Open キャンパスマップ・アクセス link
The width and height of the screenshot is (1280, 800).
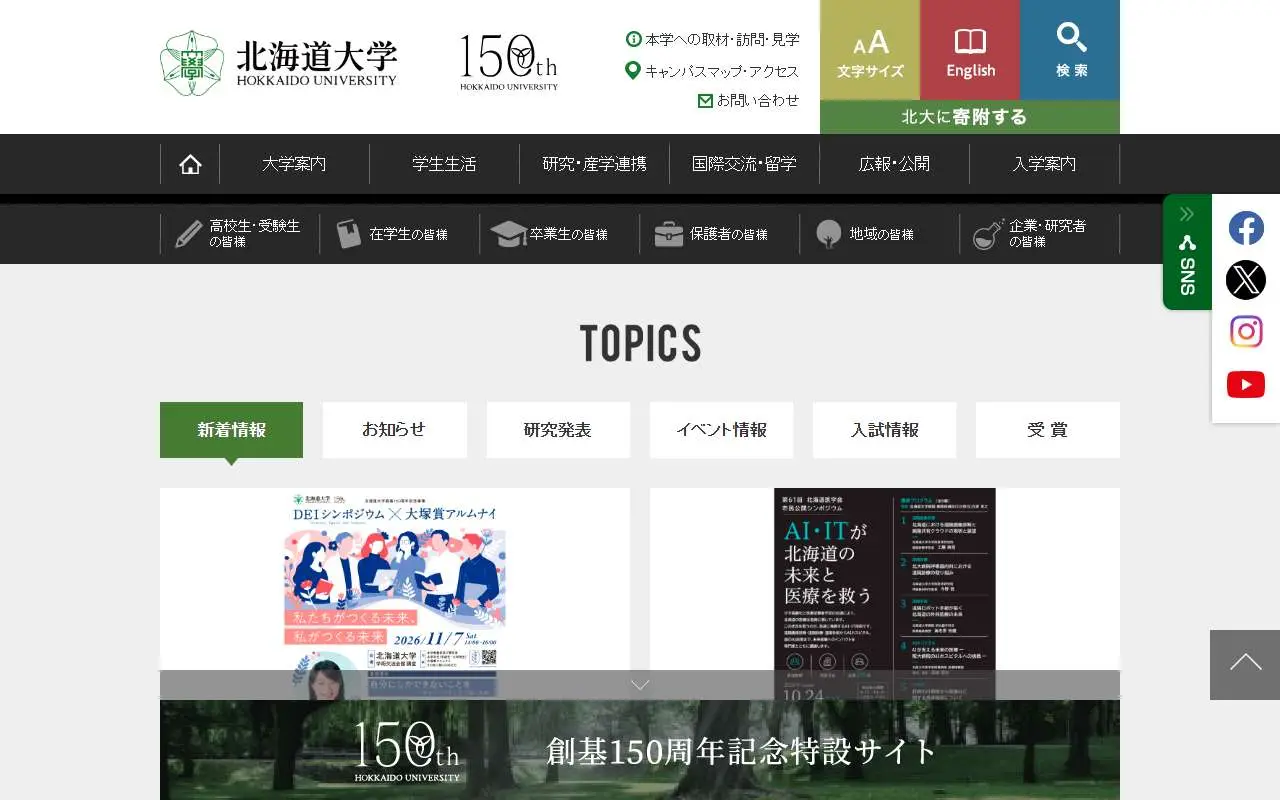(x=712, y=71)
